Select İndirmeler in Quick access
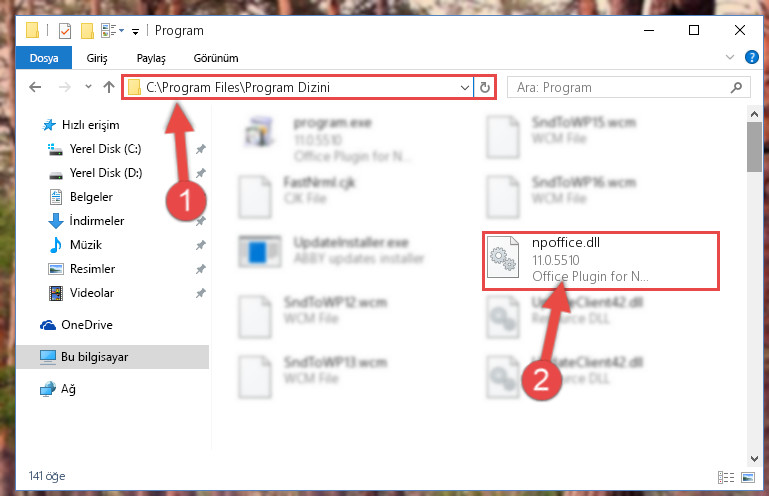769x496 pixels. pos(97,221)
